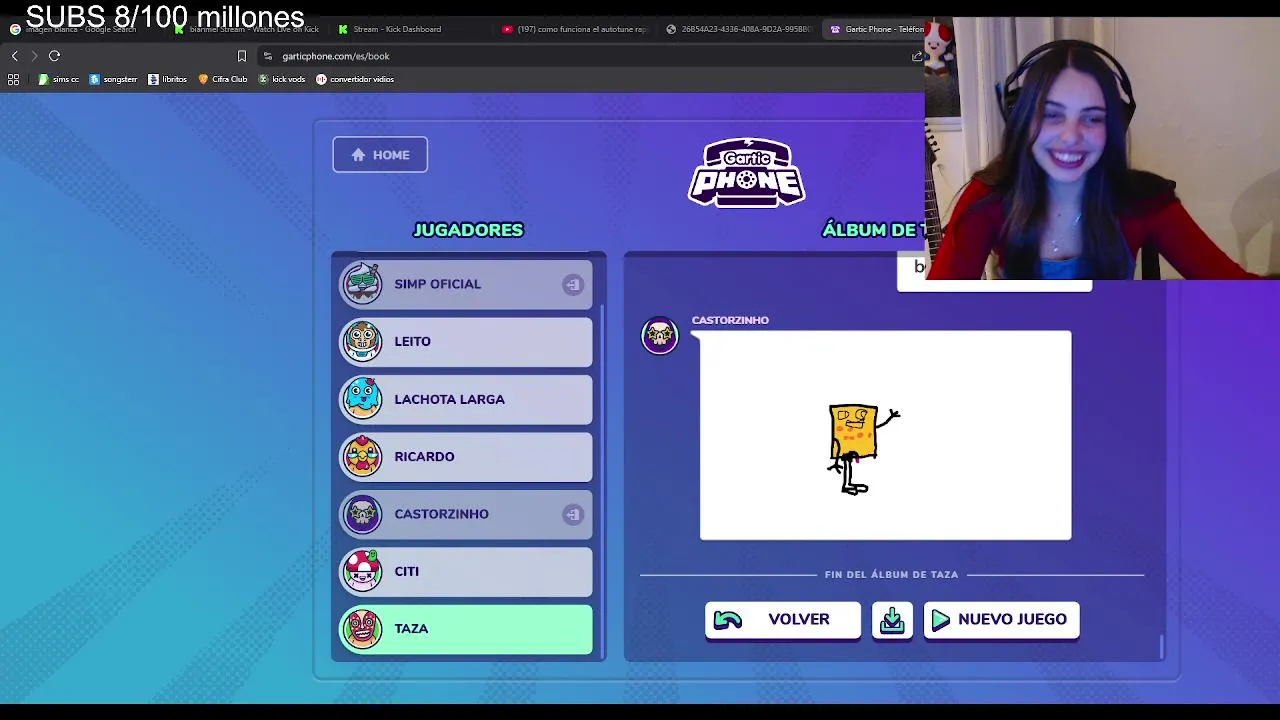This screenshot has width=1280, height=720.
Task: Click the SpongeBob drawing in the album
Action: pyautogui.click(x=885, y=436)
